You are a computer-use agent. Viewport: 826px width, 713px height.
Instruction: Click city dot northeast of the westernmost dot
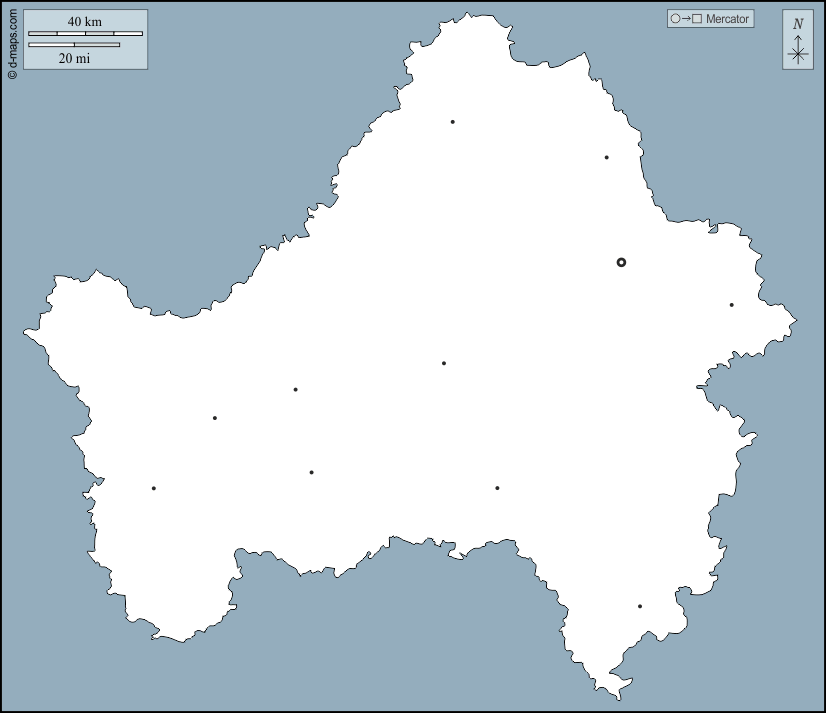214,418
